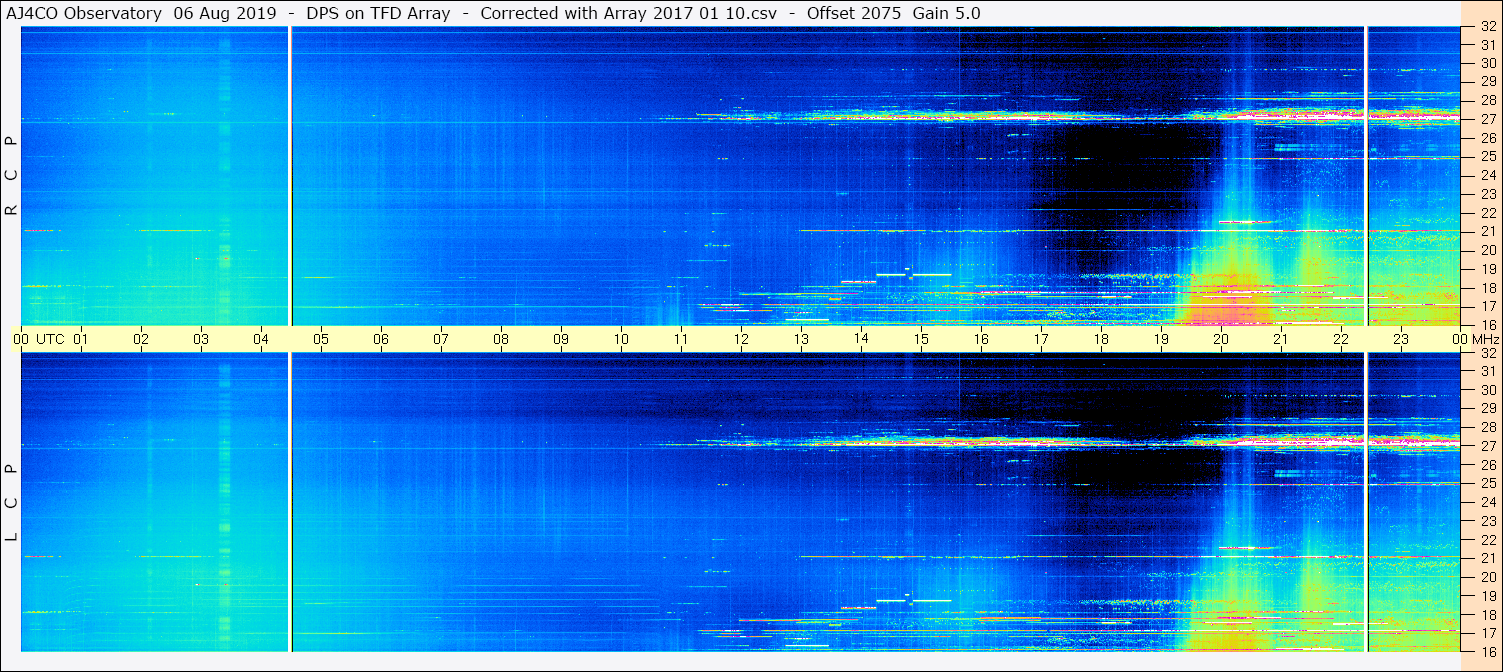
Task: Choose the 15 hour mark on time axis
Action: (921, 339)
